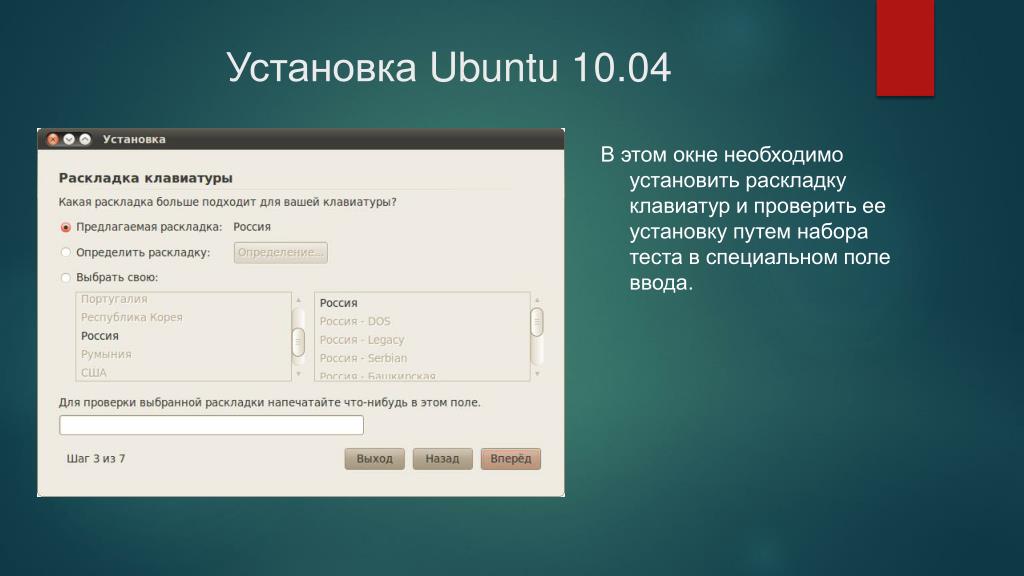The height and width of the screenshot is (576, 1024).
Task: Select 'США' in the country list
Action: tap(183, 372)
